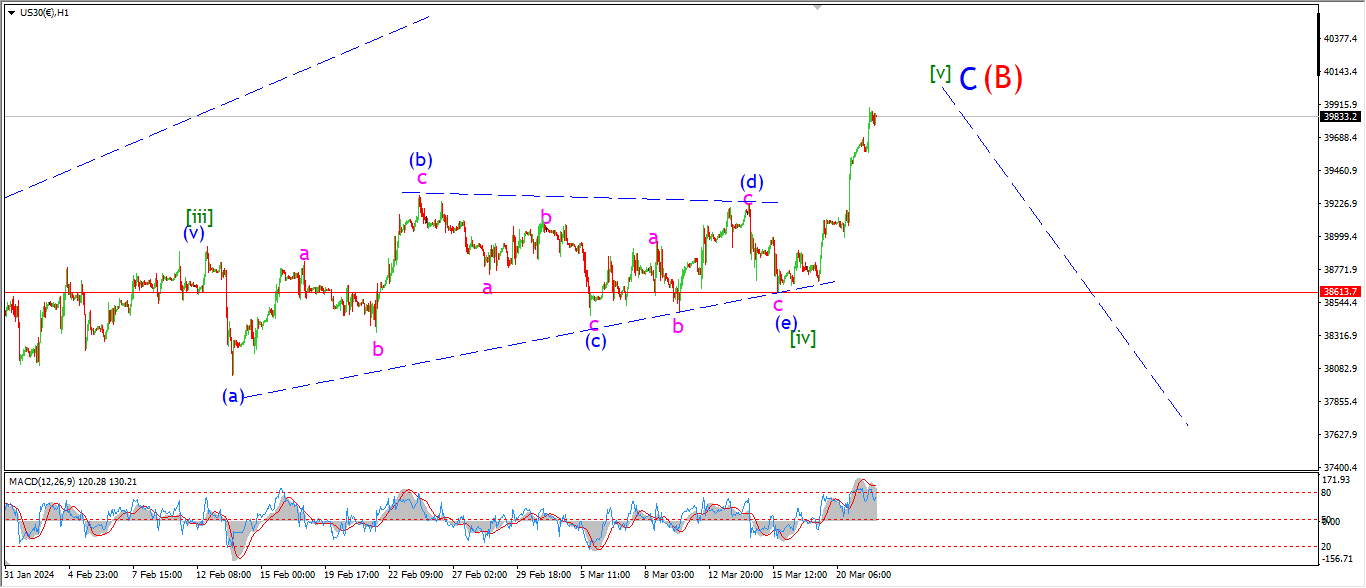Click the current price tag 39833.2
The width and height of the screenshot is (1366, 588).
coord(1340,116)
